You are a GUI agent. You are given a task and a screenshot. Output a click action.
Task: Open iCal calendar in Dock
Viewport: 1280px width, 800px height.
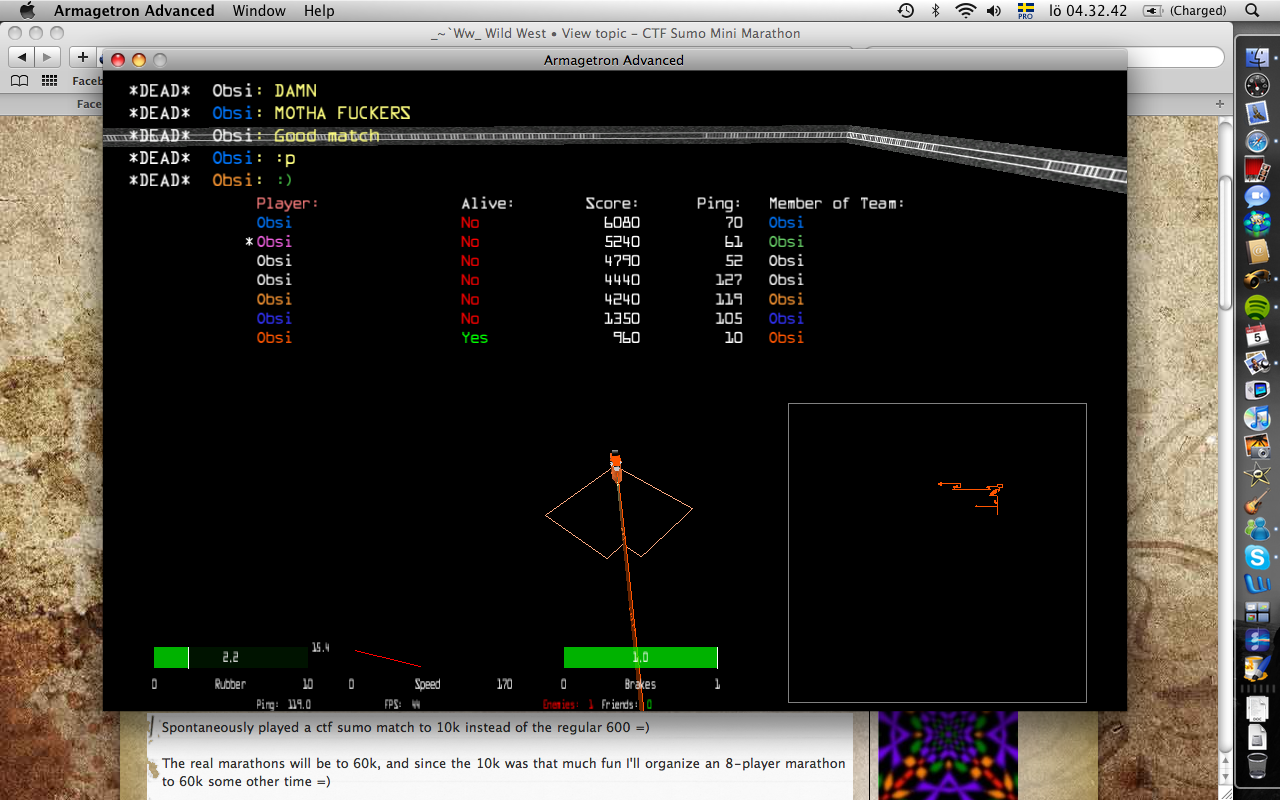click(x=1257, y=334)
